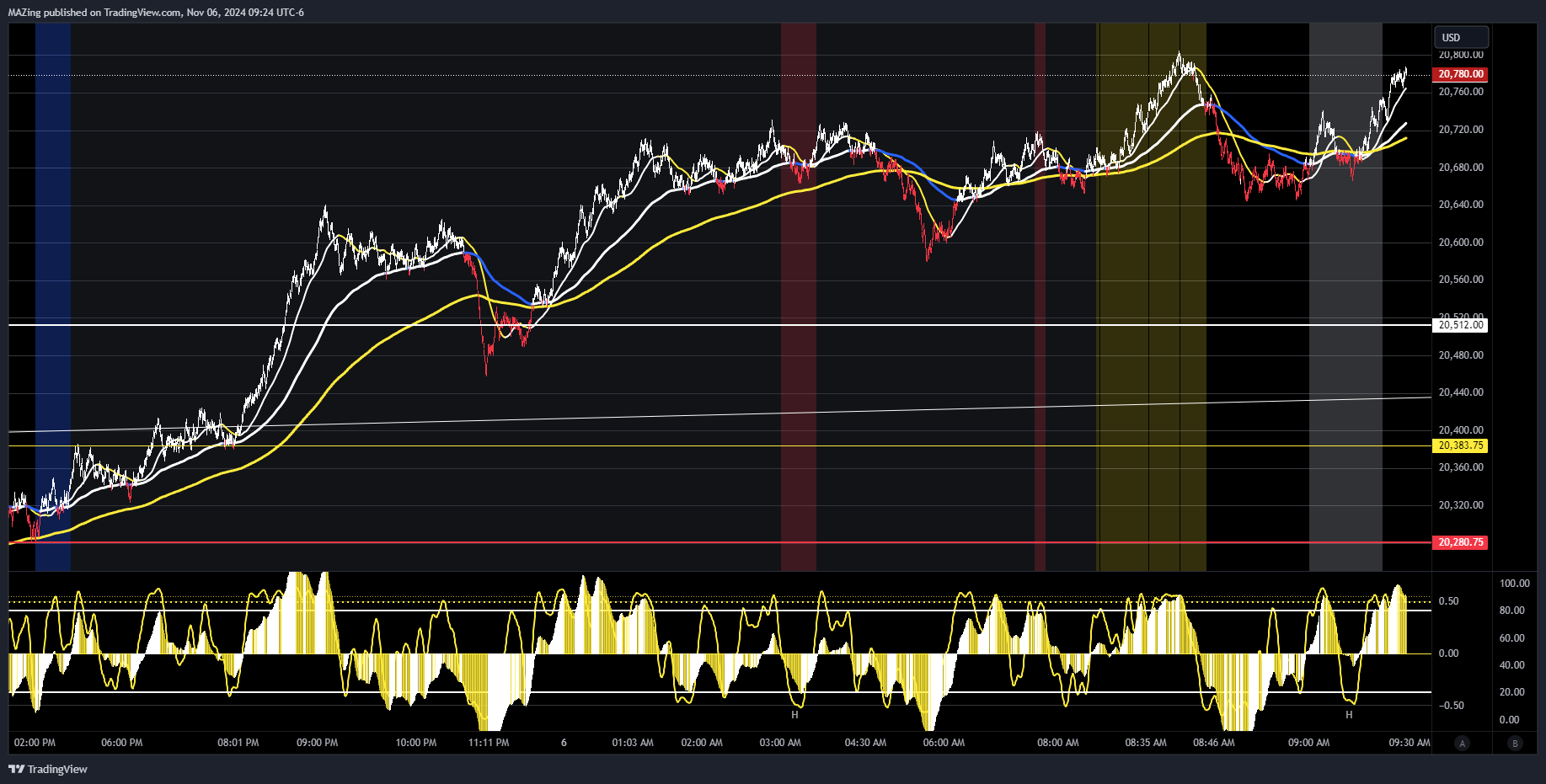Click the 20,720.00 price axis value

click(x=1461, y=130)
